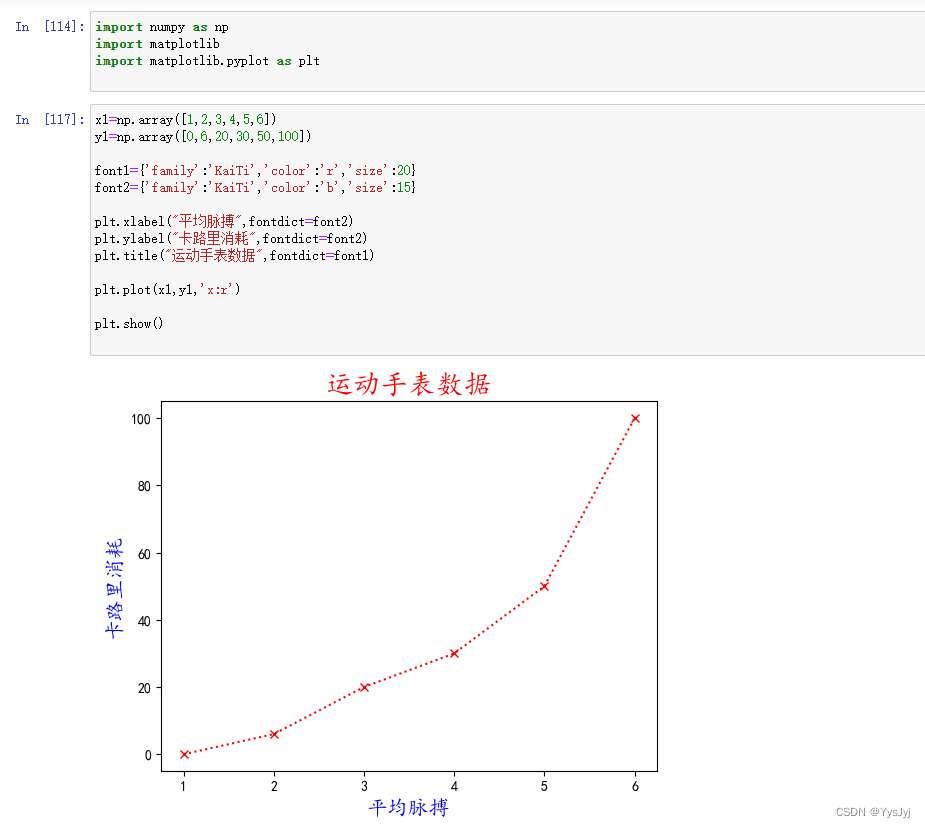Click the x-axis tick label 4
This screenshot has width=925, height=828.
(454, 786)
